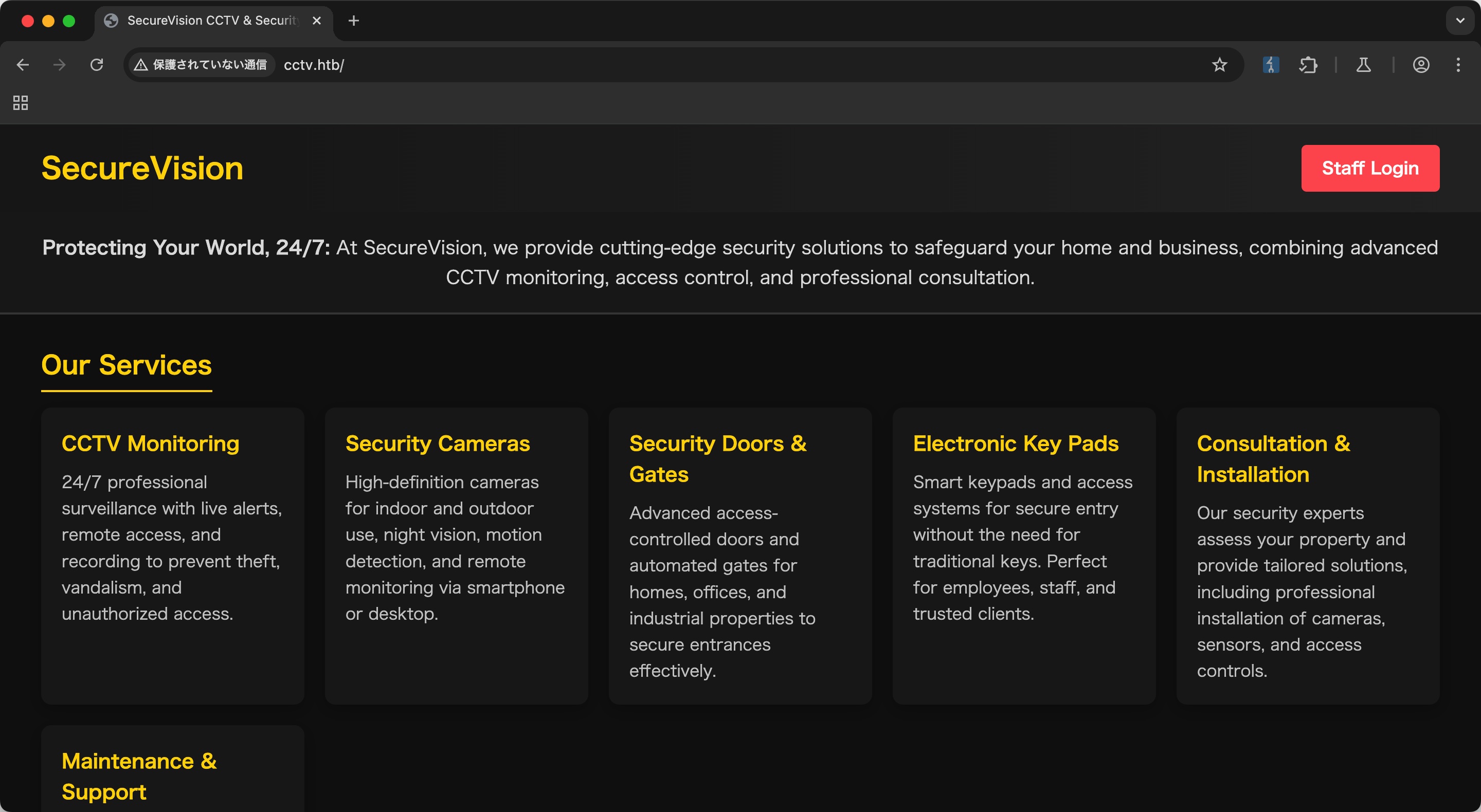
Task: Click the Maintenance & Support card title
Action: pyautogui.click(x=139, y=777)
